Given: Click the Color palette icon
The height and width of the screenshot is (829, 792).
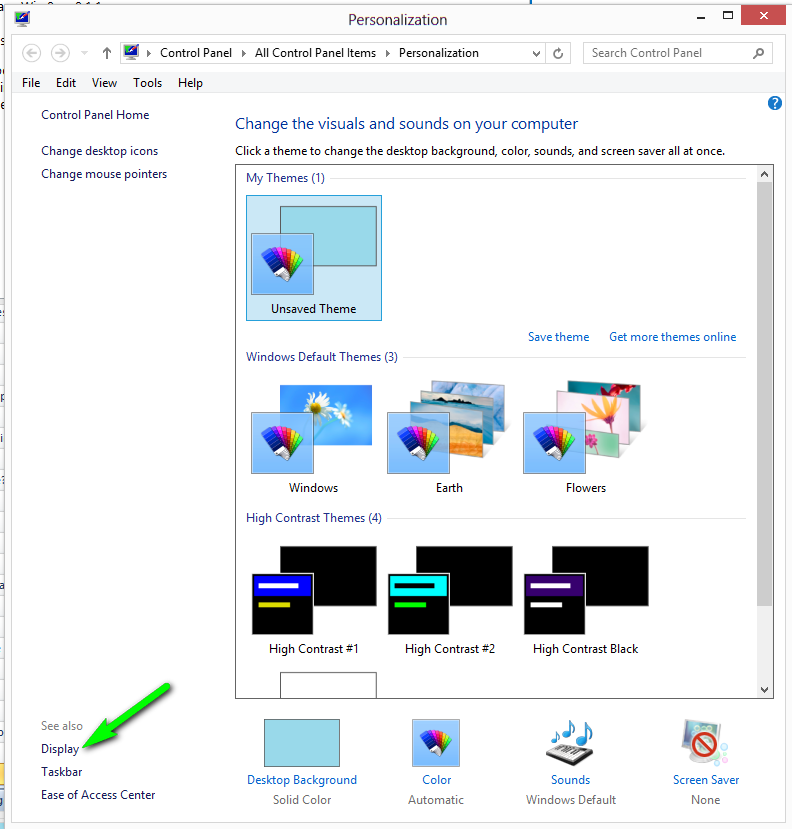Looking at the screenshot, I should [436, 742].
